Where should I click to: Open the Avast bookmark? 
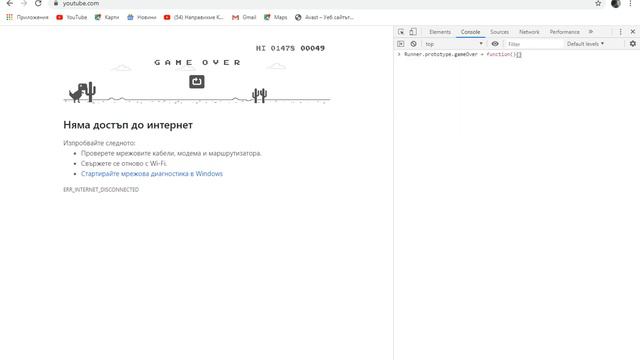(324, 17)
